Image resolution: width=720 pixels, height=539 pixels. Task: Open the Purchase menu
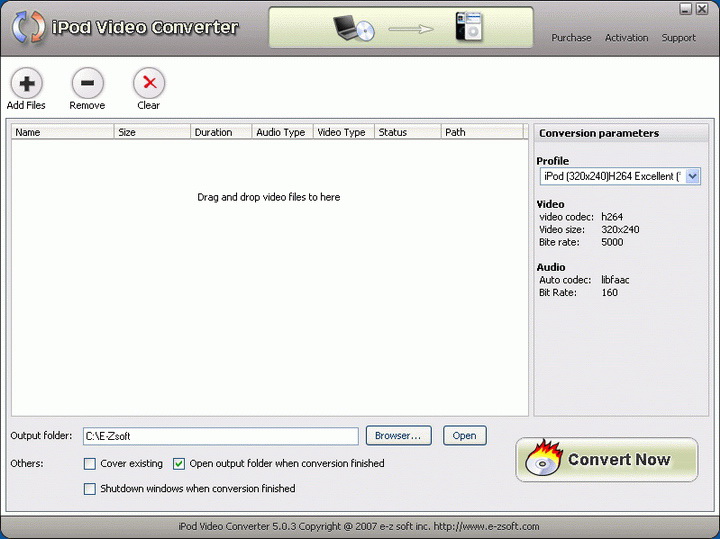click(x=571, y=38)
